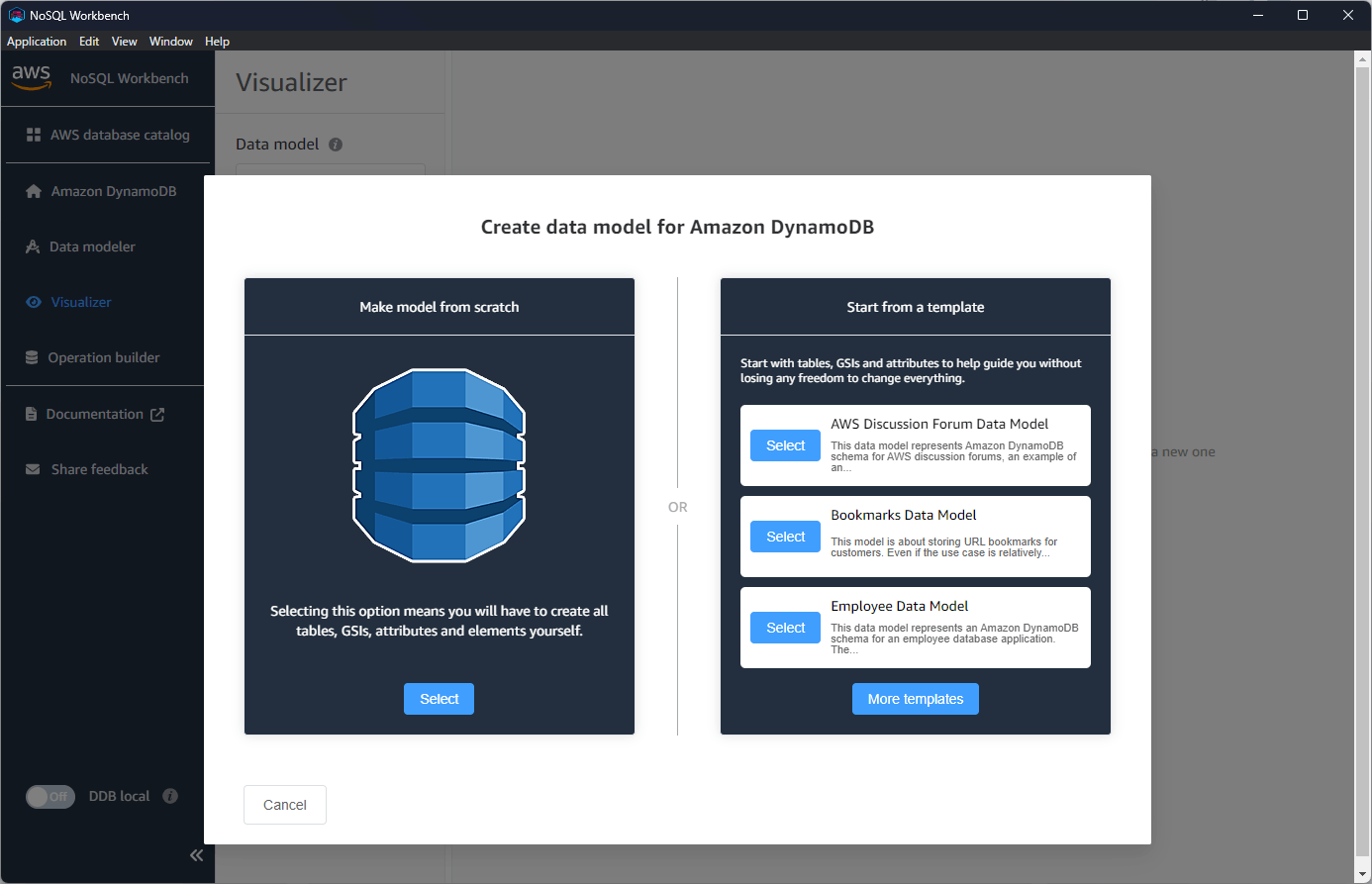Click the AWS database catalog grid icon

34,135
